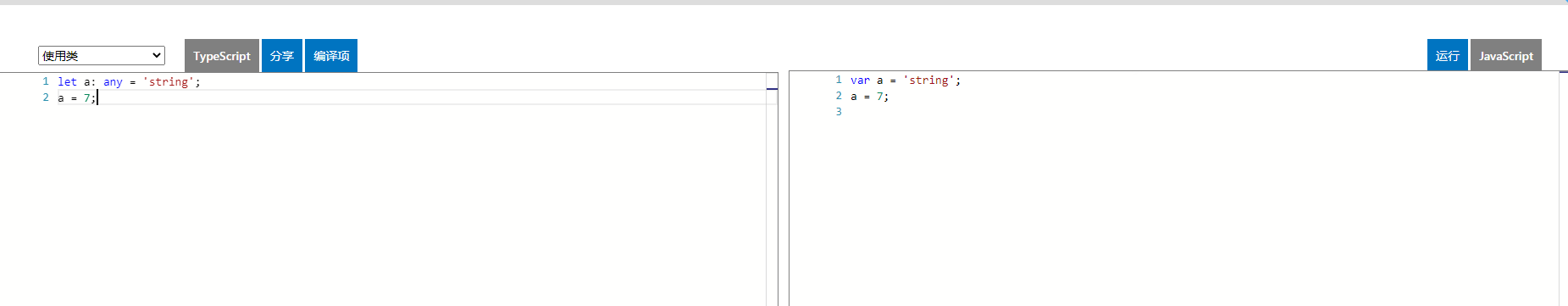
Task: Open the 使用类 example dropdown
Action: coord(102,56)
